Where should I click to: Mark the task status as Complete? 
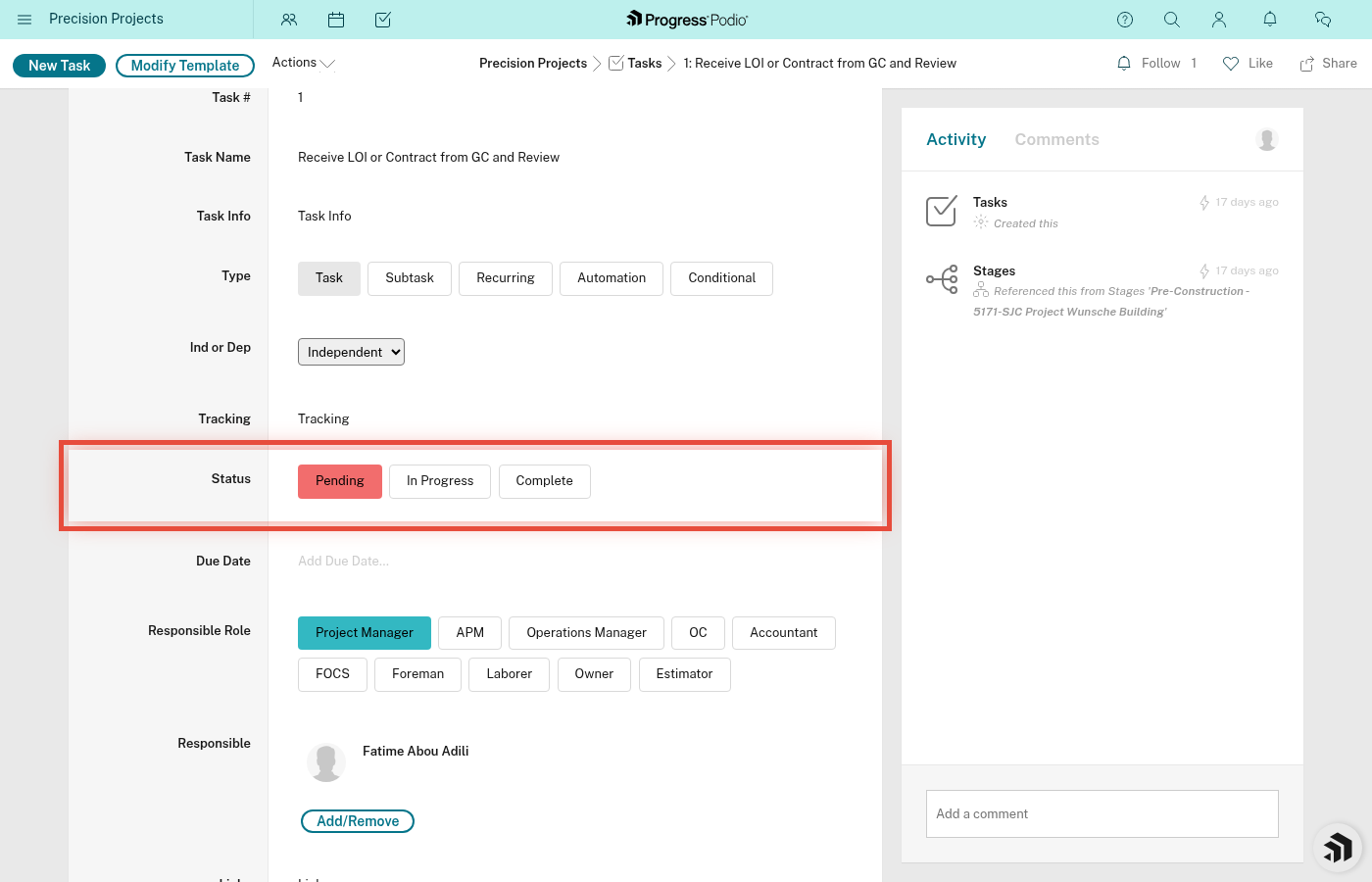click(544, 480)
